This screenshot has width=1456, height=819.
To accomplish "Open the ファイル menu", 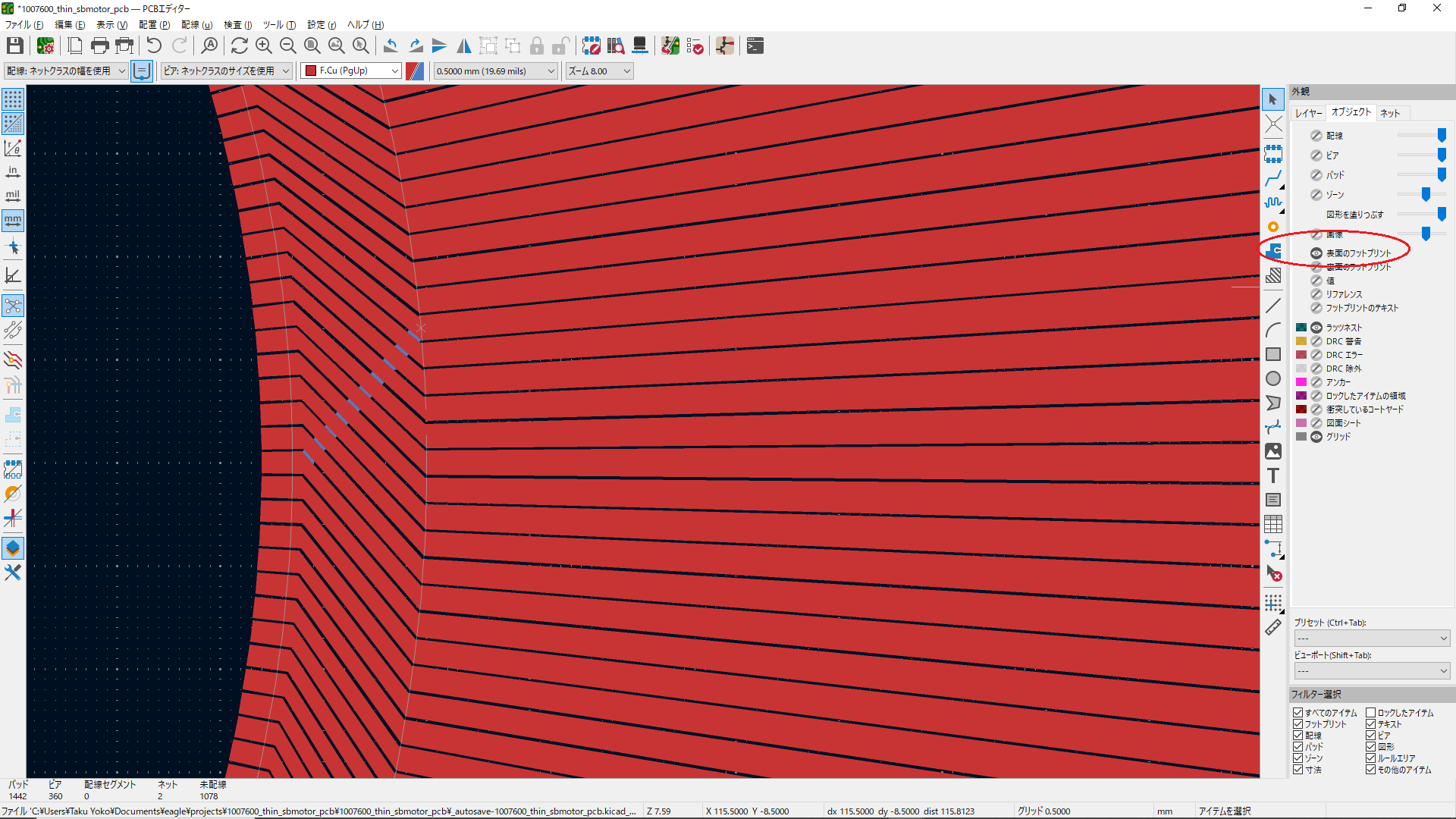I will tap(24, 25).
